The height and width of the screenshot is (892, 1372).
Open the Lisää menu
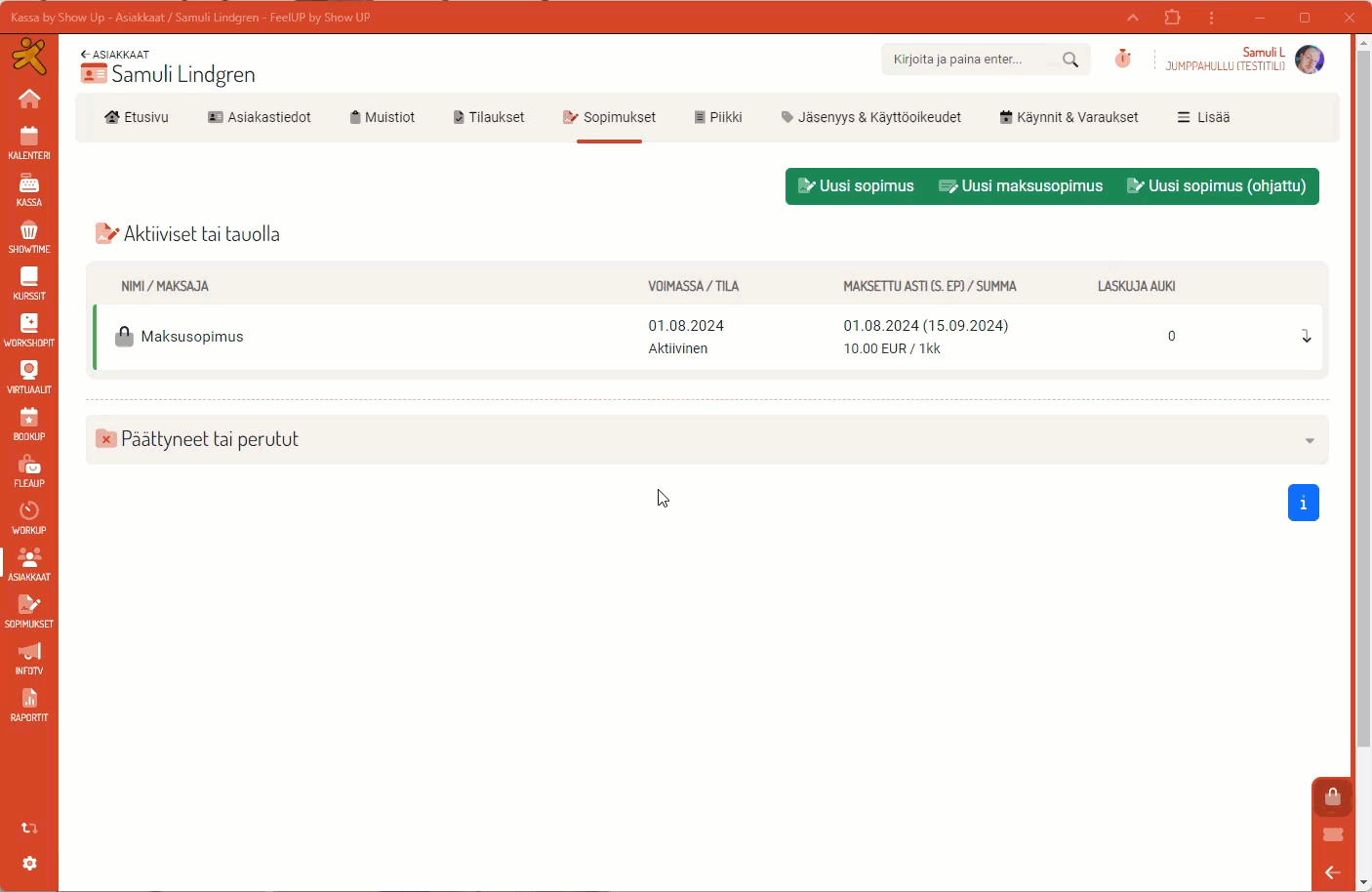[1203, 117]
